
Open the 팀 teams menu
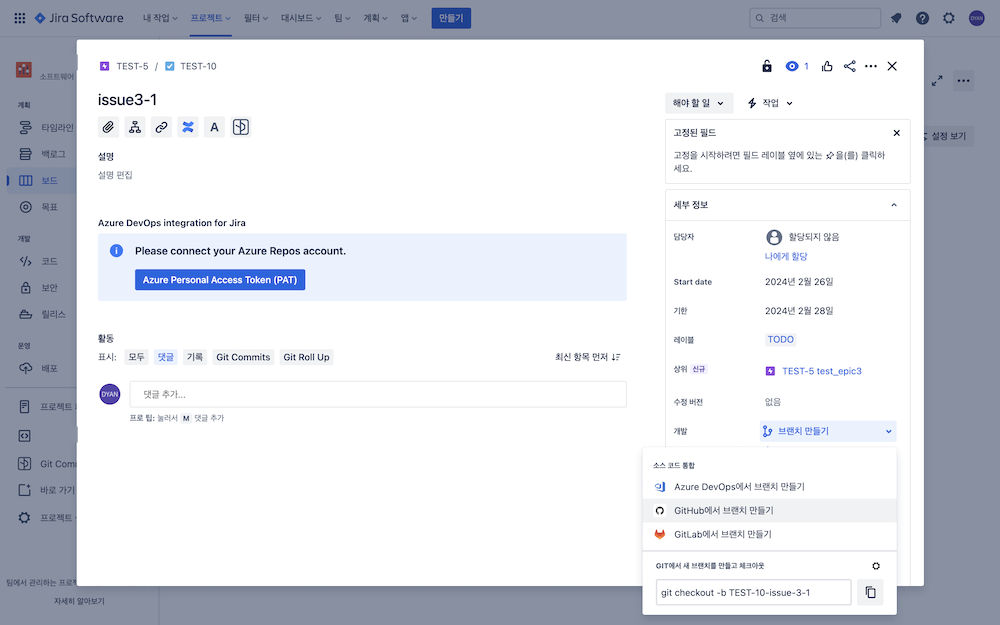(342, 18)
